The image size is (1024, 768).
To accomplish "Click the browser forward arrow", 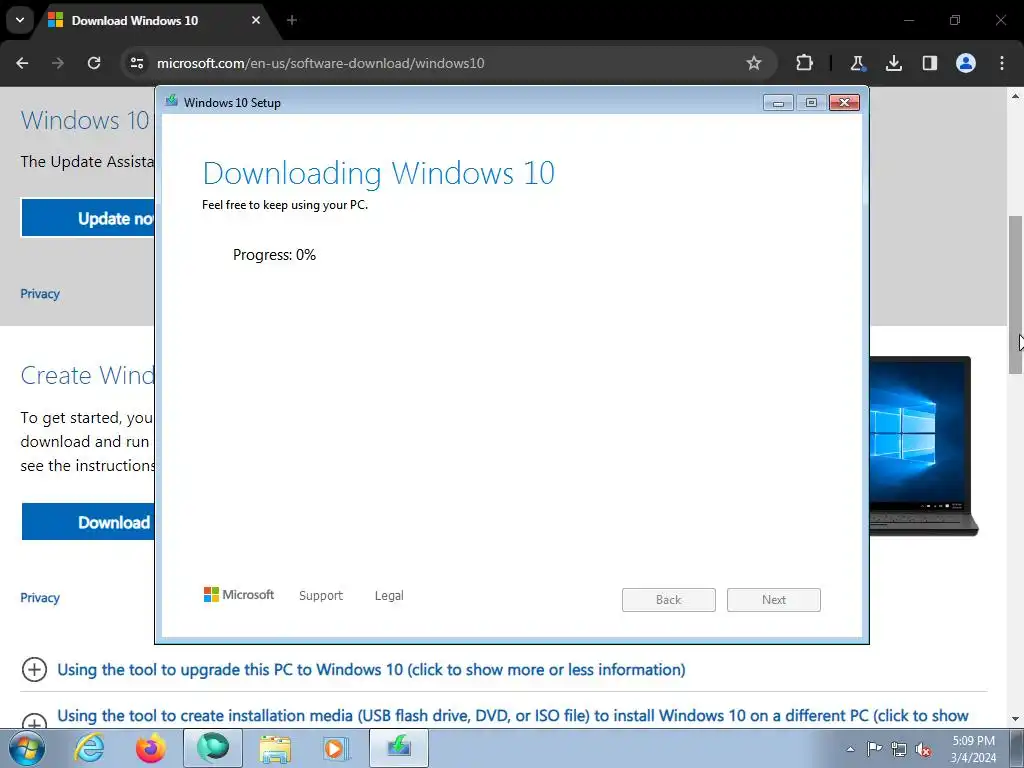I will (58, 63).
